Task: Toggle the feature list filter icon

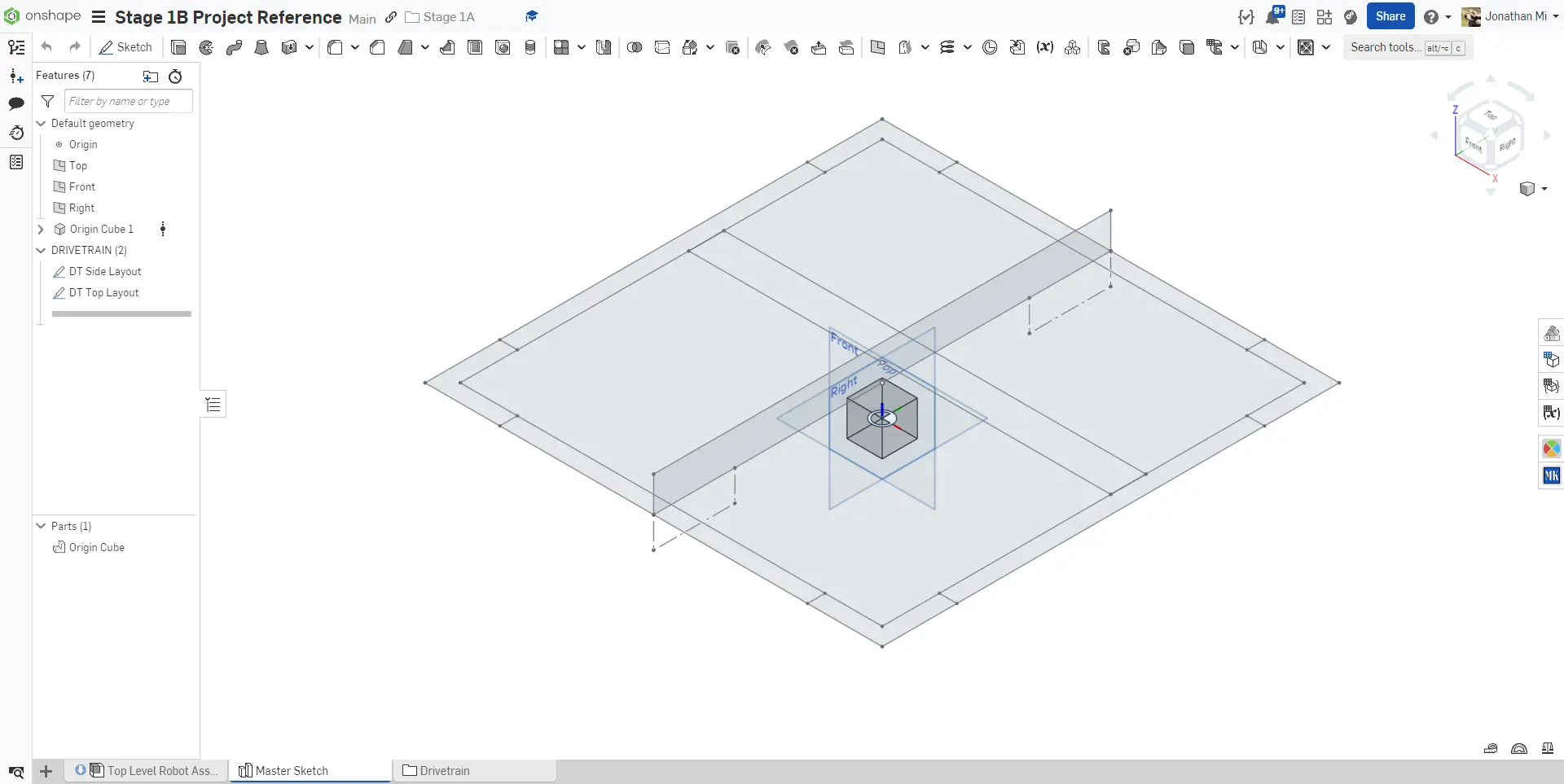Action: tap(48, 101)
